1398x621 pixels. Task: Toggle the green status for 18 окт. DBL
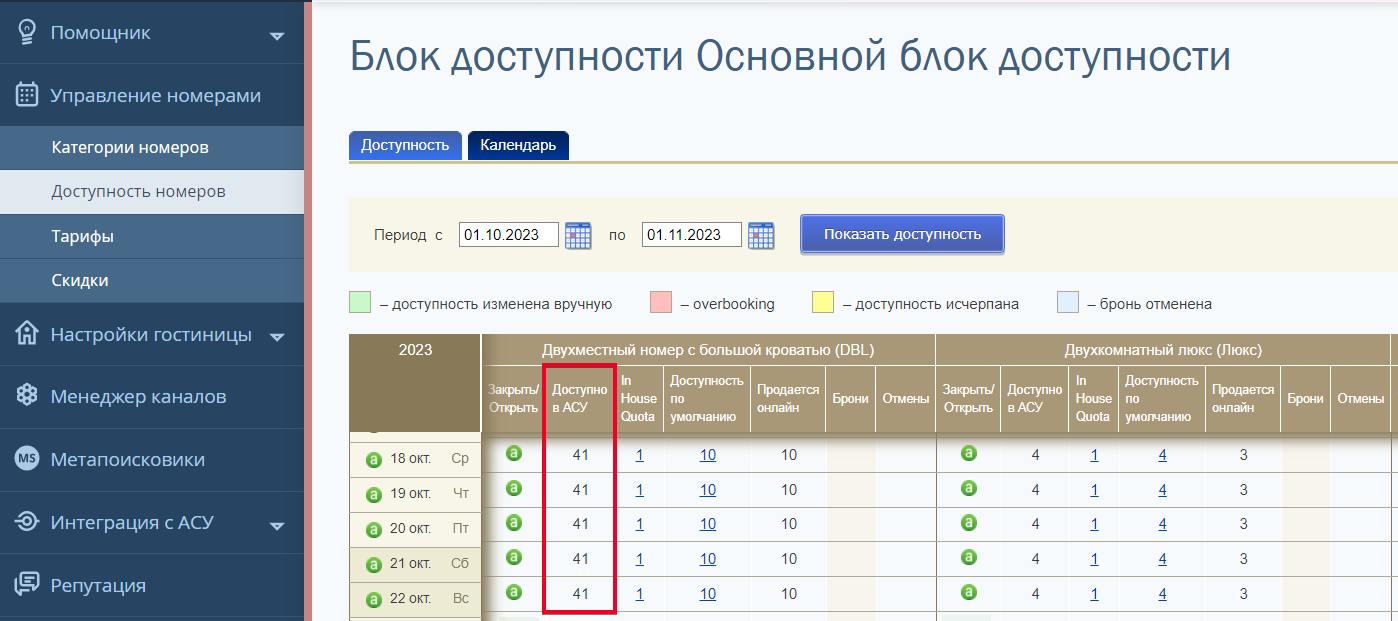(515, 454)
